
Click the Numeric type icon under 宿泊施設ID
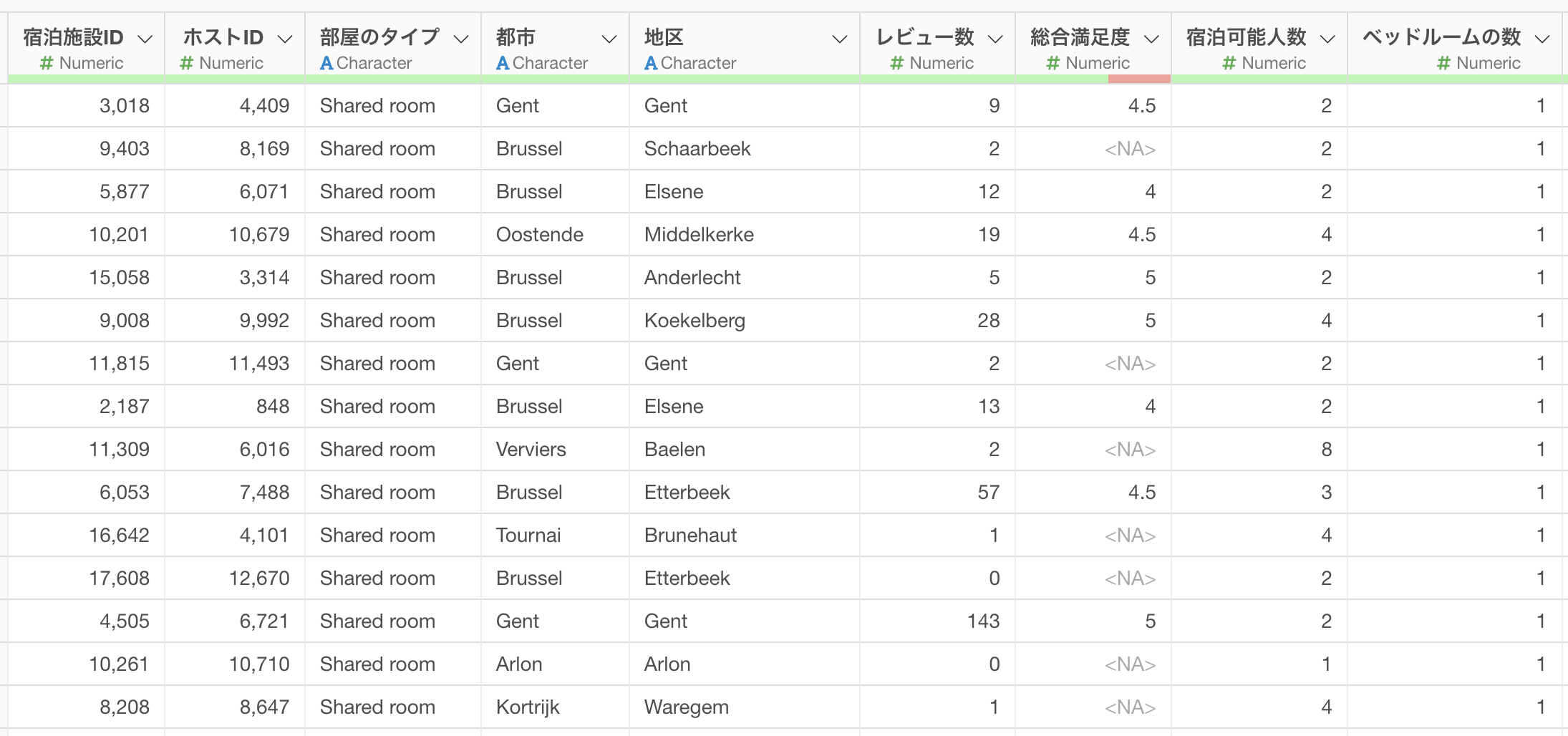tap(47, 63)
